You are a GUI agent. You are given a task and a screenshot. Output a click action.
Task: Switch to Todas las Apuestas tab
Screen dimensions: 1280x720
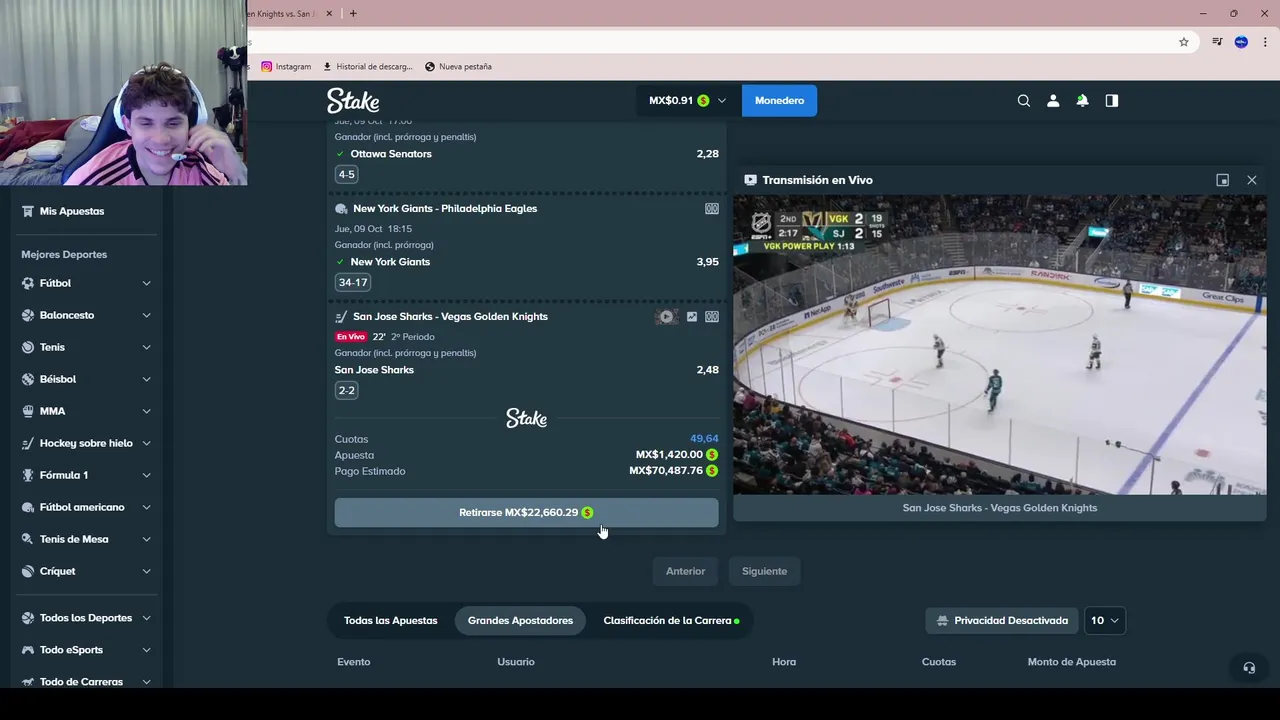pos(391,621)
